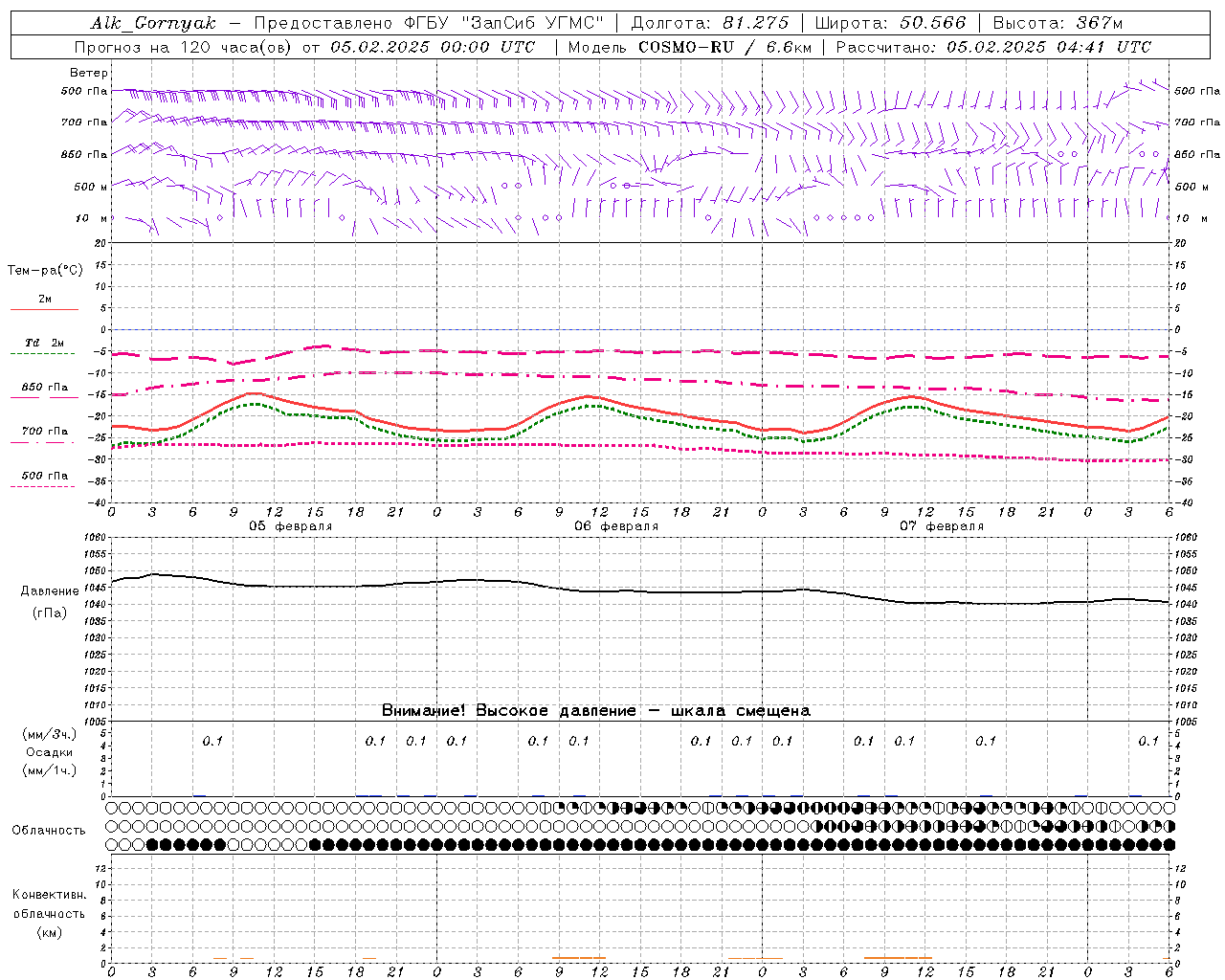
Task: Click the Облачность panel label
Action: pyautogui.click(x=49, y=831)
